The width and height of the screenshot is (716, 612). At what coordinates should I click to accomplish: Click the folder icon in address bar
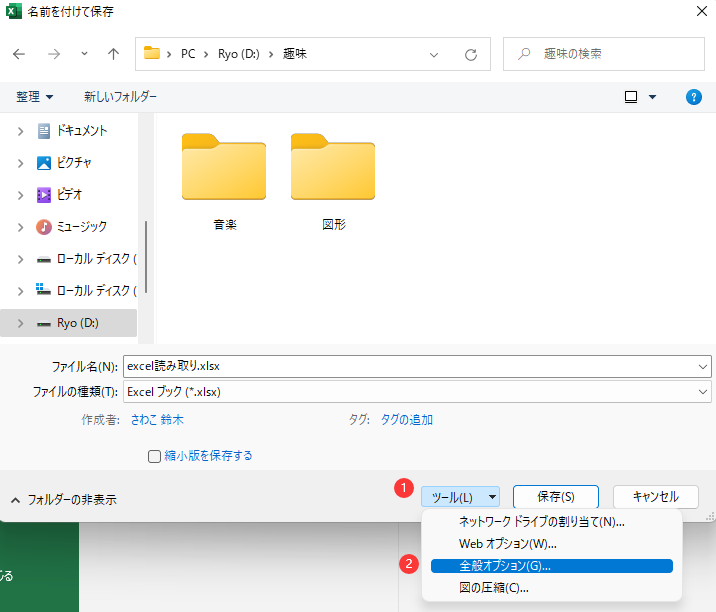tap(152, 53)
